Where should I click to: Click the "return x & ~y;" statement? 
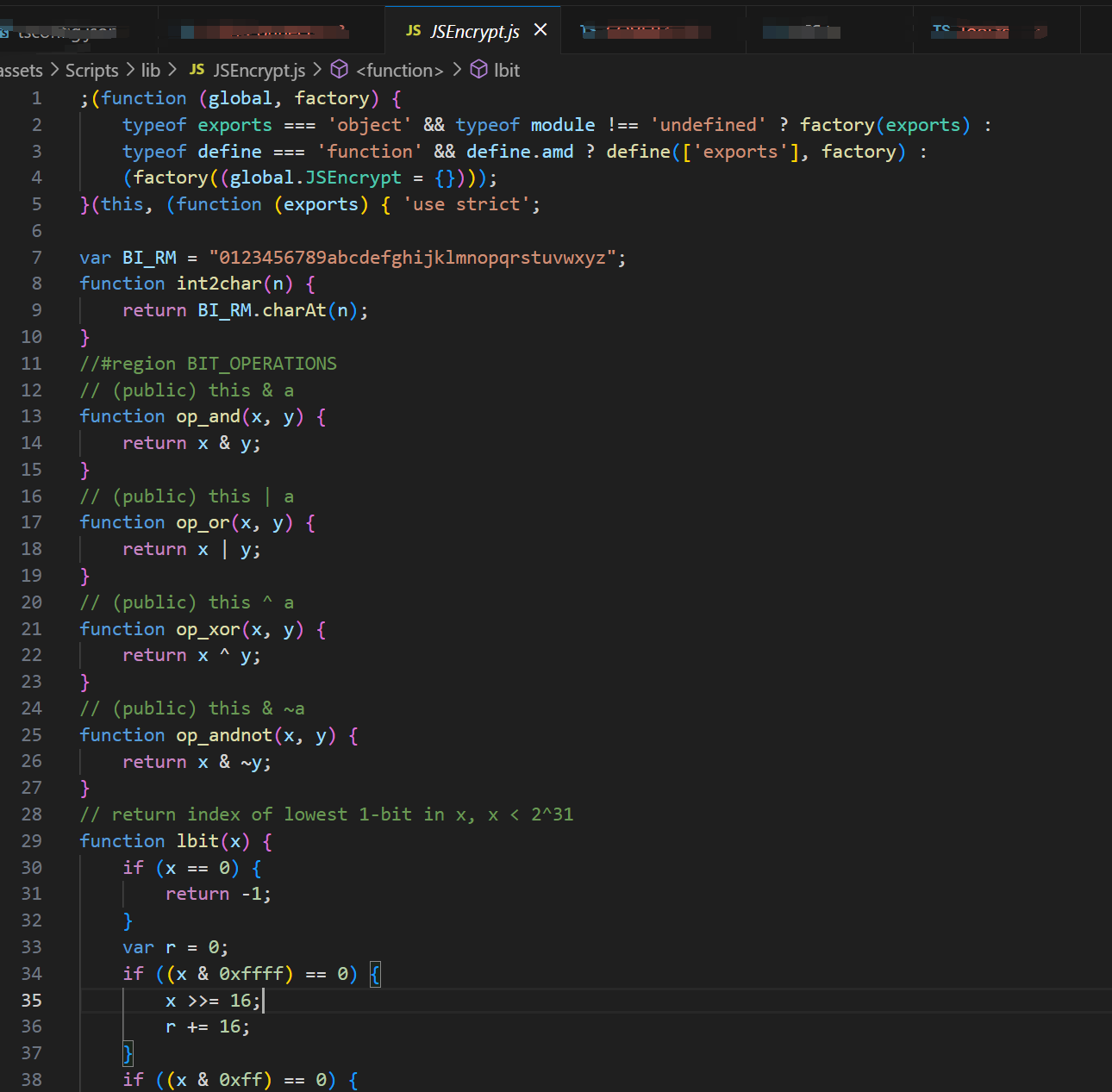click(x=197, y=762)
